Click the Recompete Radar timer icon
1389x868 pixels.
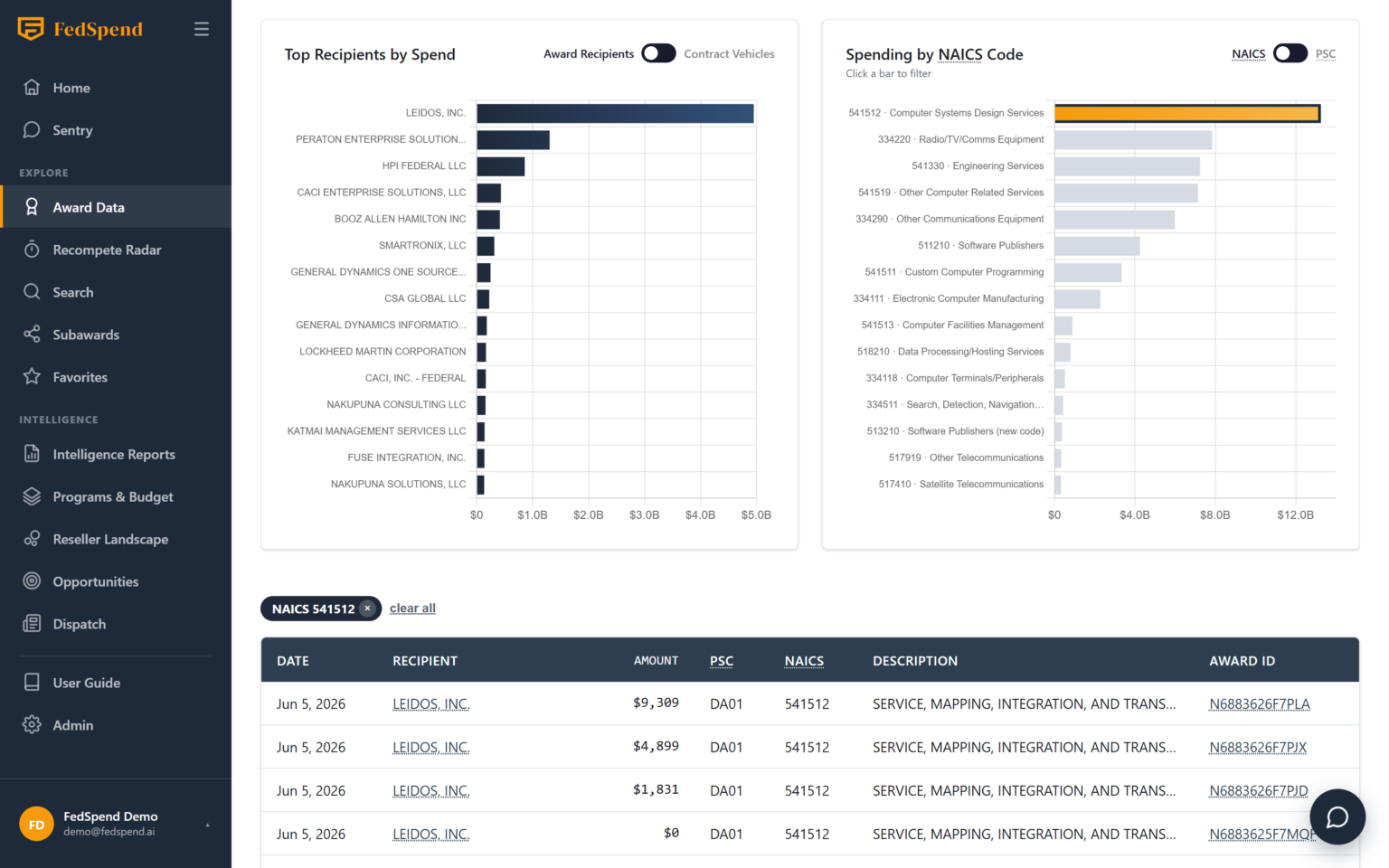tap(32, 250)
